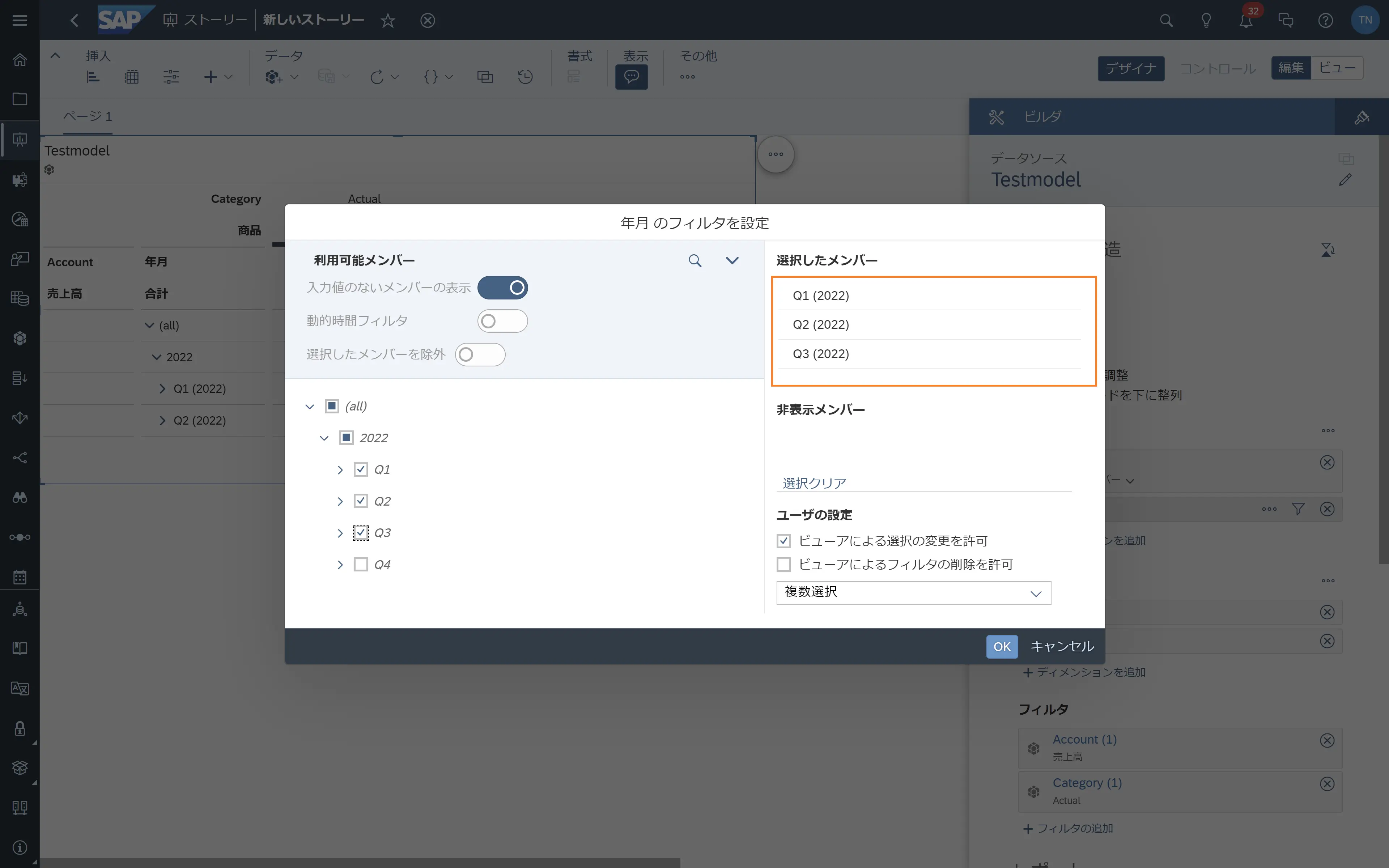Switch to 編集 mode
The width and height of the screenshot is (1389, 868).
(x=1291, y=68)
